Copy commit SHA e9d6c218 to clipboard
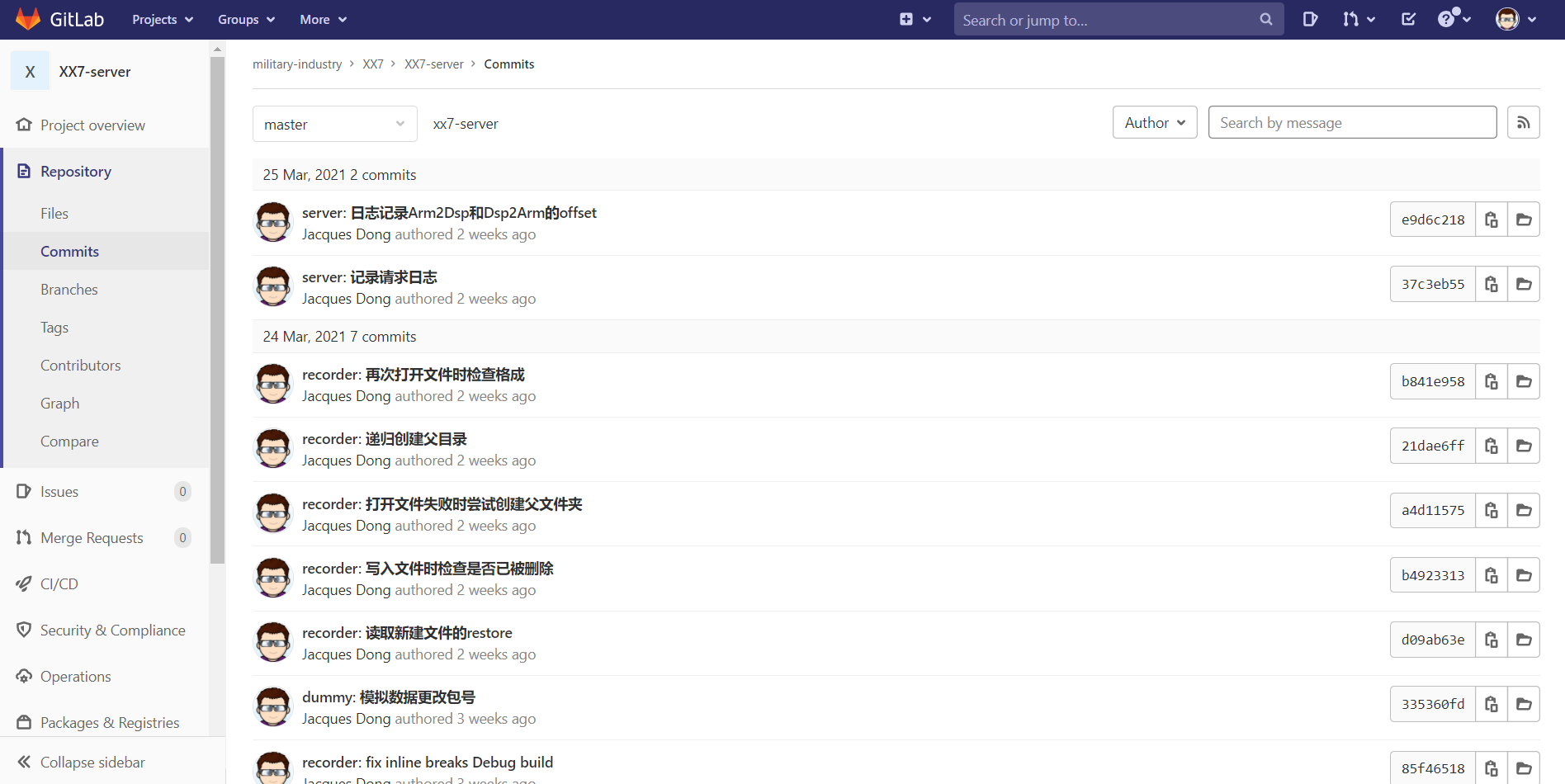 [x=1491, y=220]
